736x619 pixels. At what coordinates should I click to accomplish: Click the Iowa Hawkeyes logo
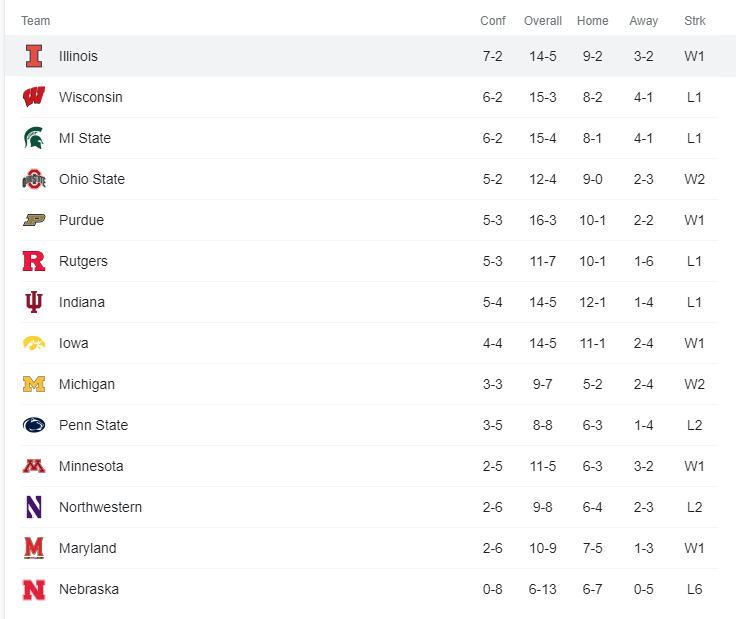point(34,343)
